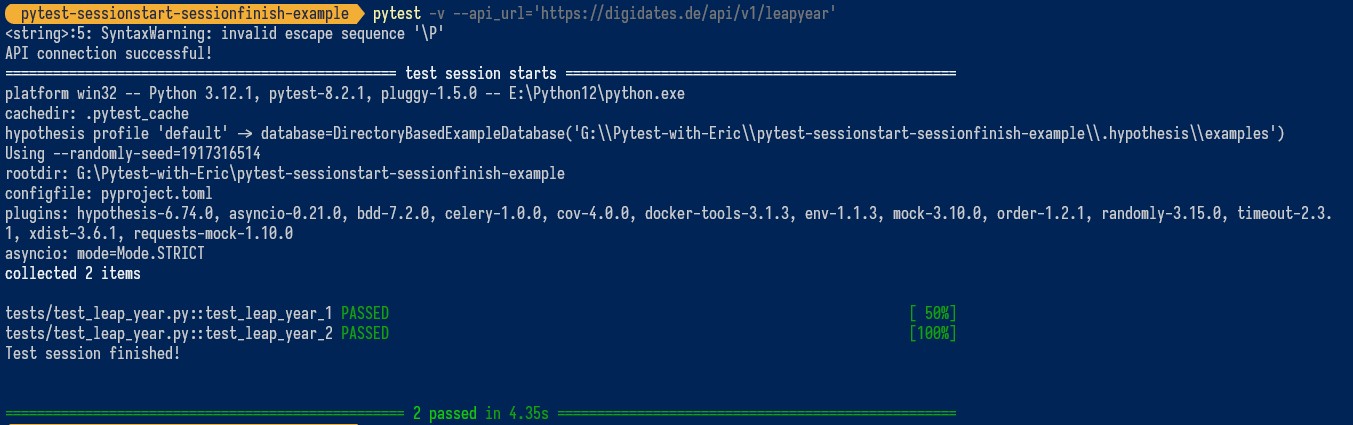This screenshot has width=1353, height=425.
Task: Click the [100%] progress indicator
Action: coord(933,333)
